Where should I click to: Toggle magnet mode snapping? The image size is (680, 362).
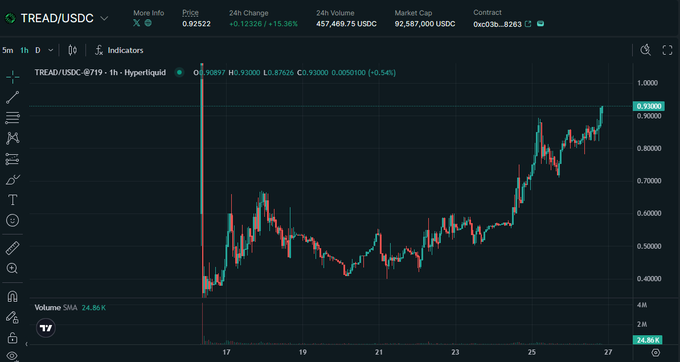13,297
